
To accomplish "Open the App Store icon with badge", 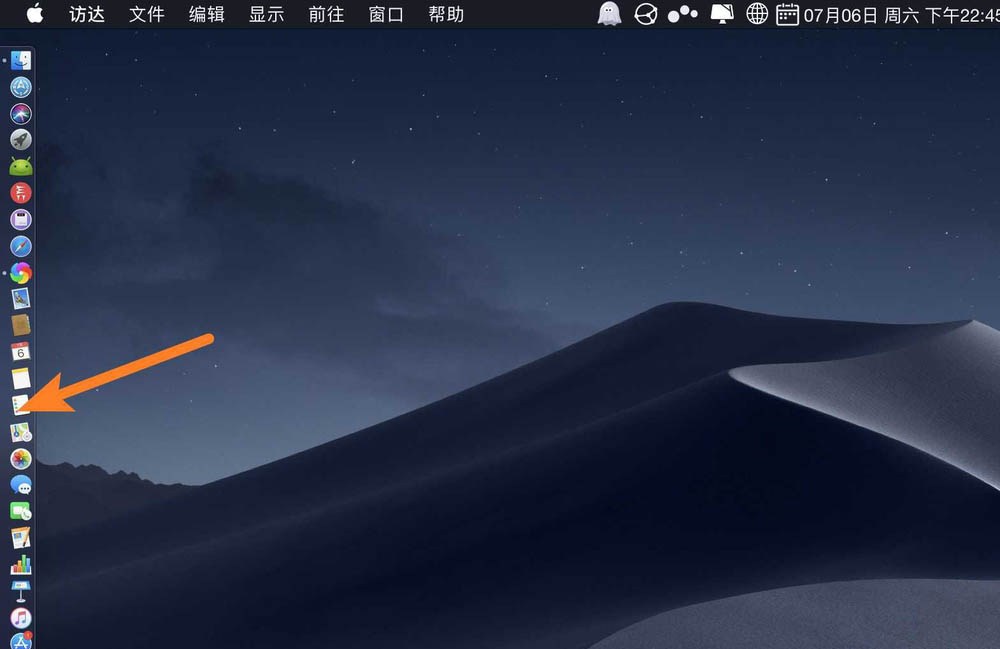I will pos(21,641).
